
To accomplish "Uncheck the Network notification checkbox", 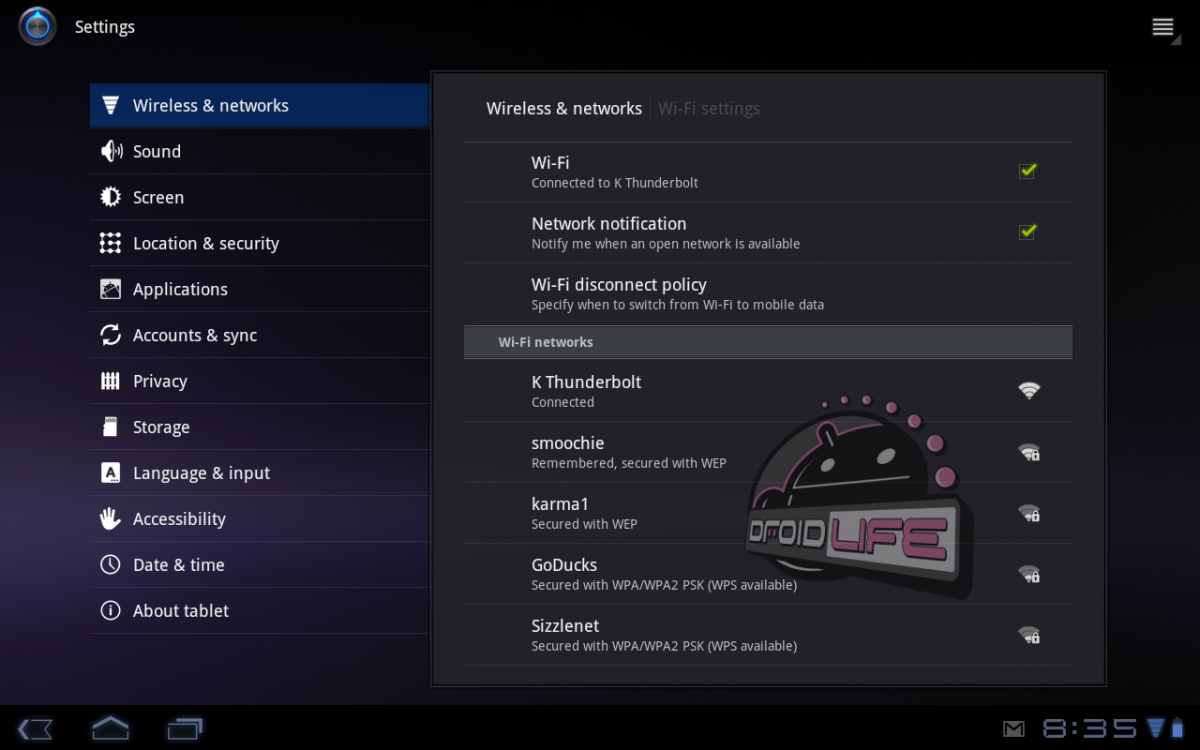I will click(1027, 232).
